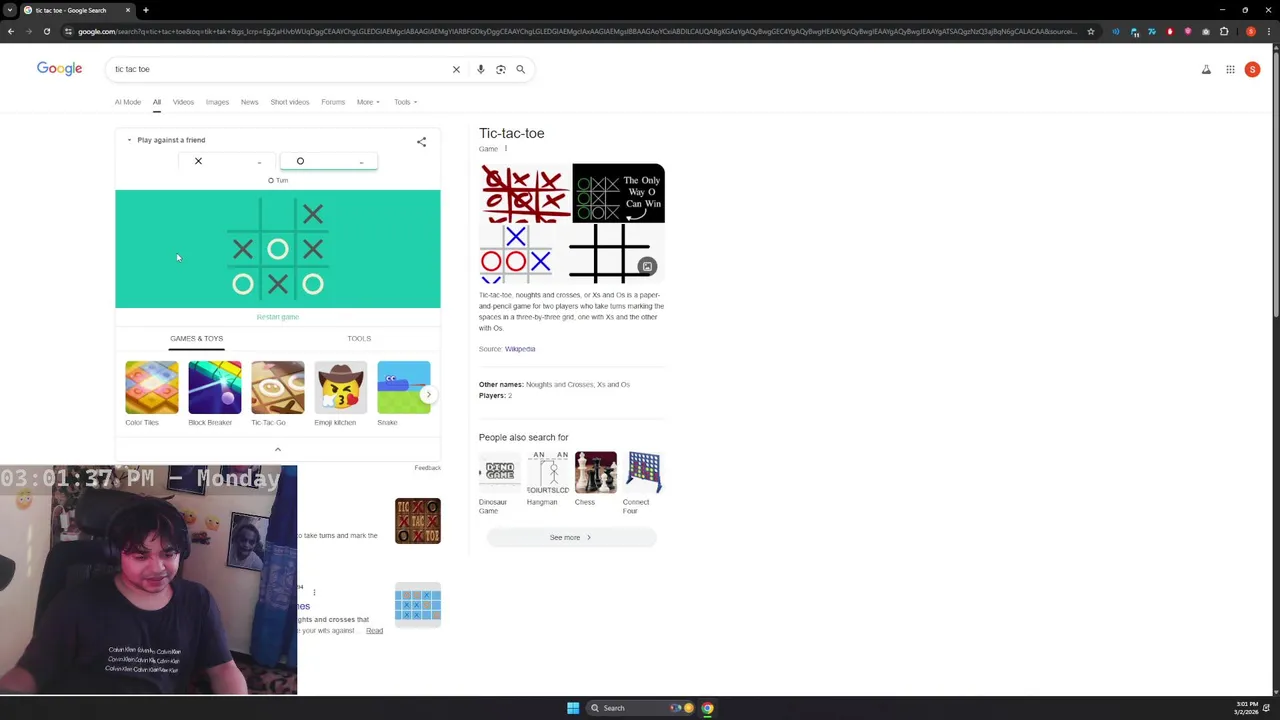Viewport: 1280px width, 720px height.
Task: Show more games with carousel arrow
Action: [428, 394]
